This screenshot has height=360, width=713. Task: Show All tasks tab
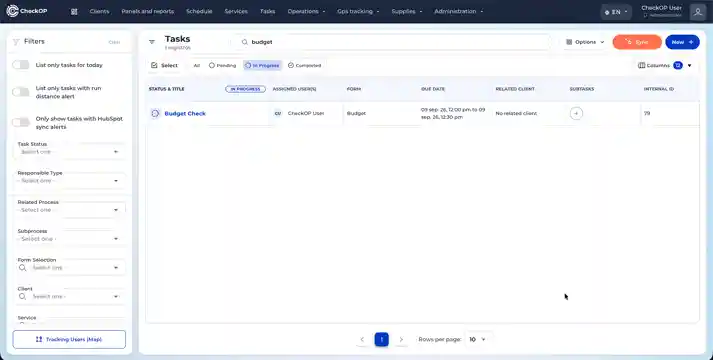coord(196,65)
